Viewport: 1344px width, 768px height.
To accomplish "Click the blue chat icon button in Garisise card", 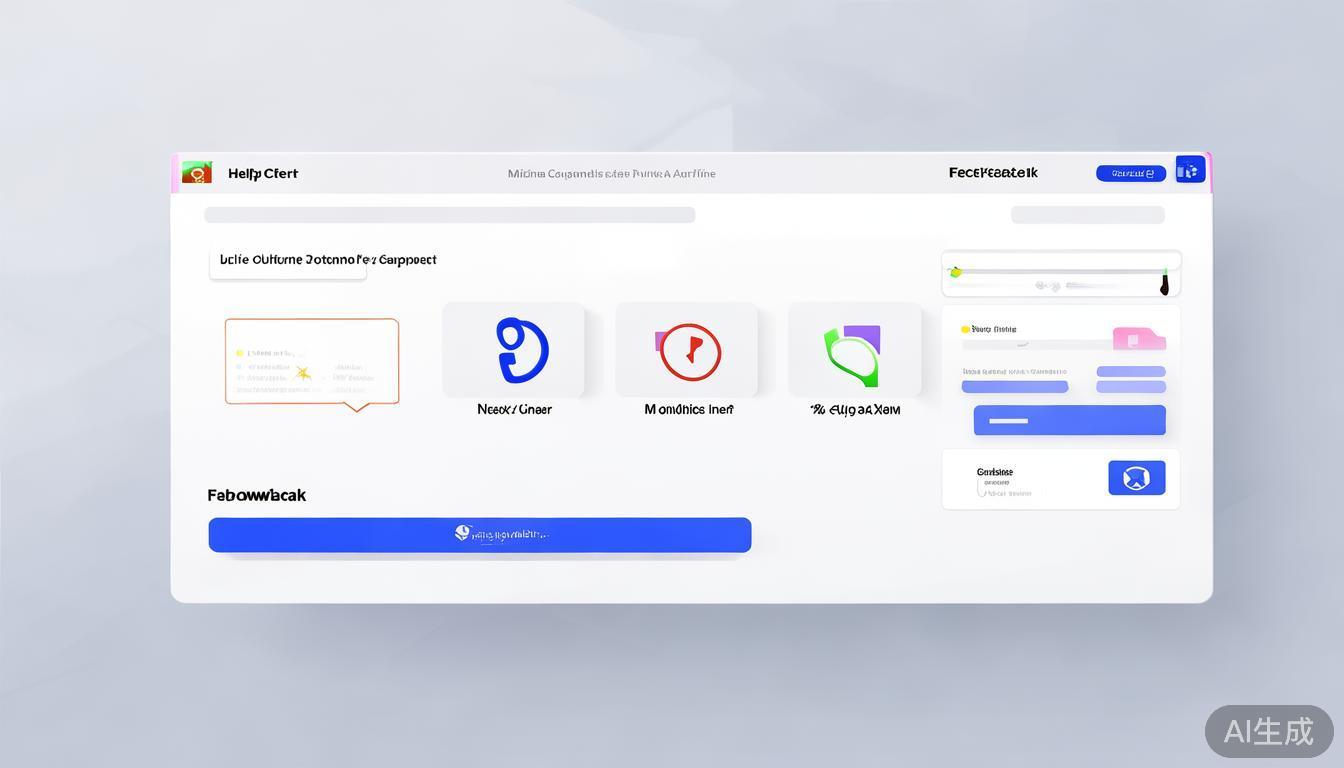I will tap(1136, 478).
